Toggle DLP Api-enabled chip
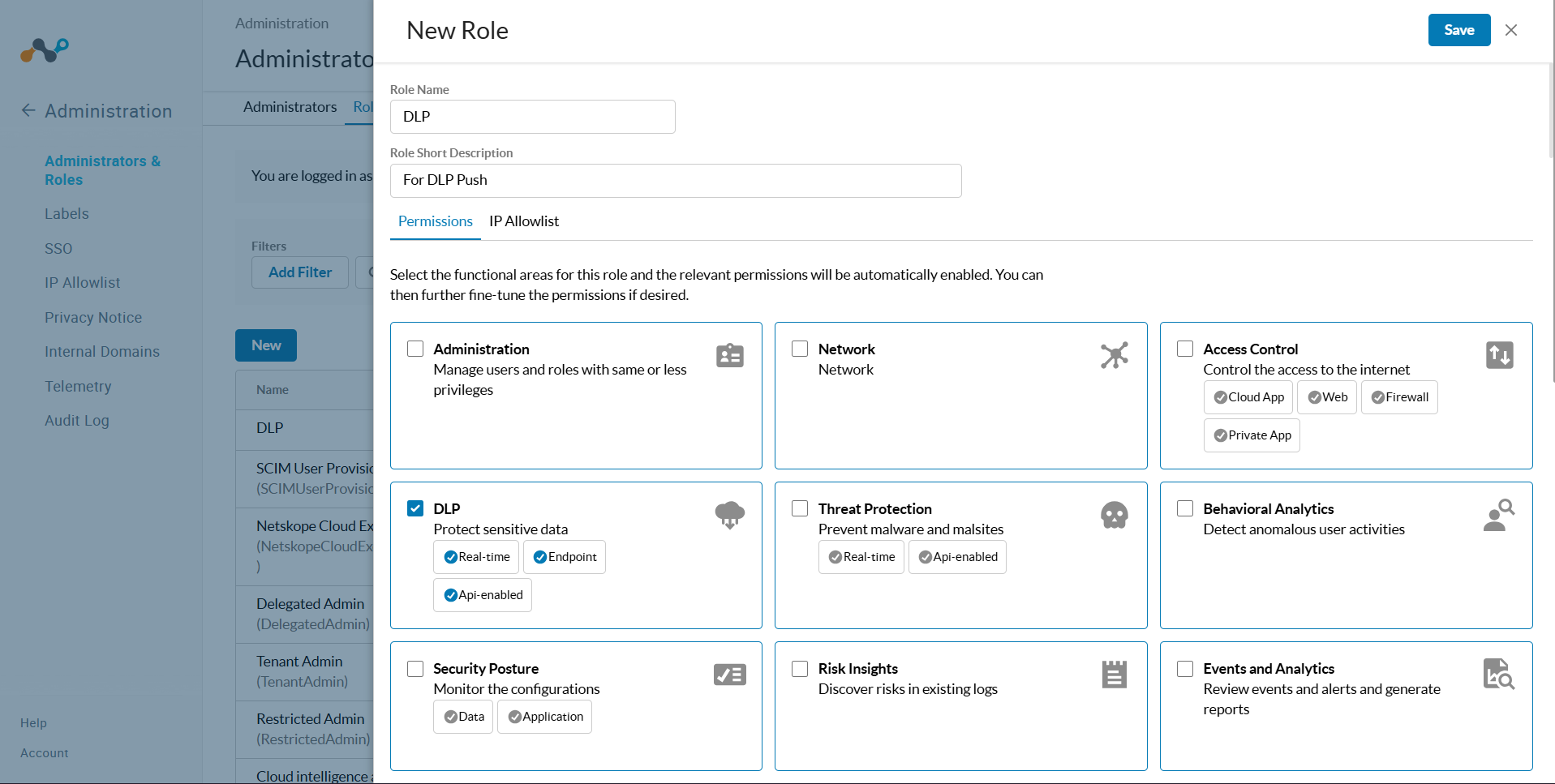Image resolution: width=1555 pixels, height=784 pixels. tap(483, 595)
